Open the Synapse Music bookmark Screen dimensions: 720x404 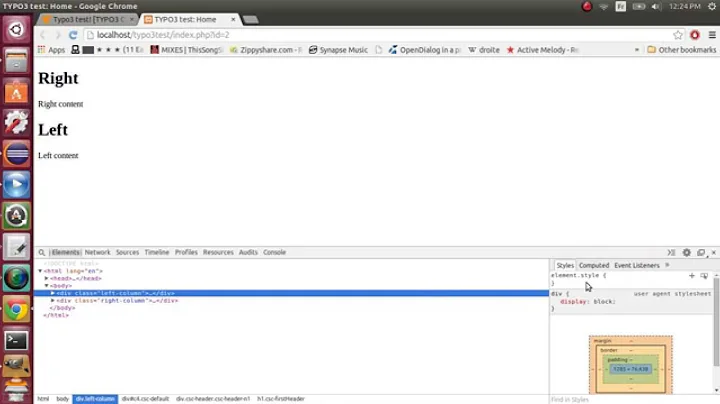(x=338, y=50)
